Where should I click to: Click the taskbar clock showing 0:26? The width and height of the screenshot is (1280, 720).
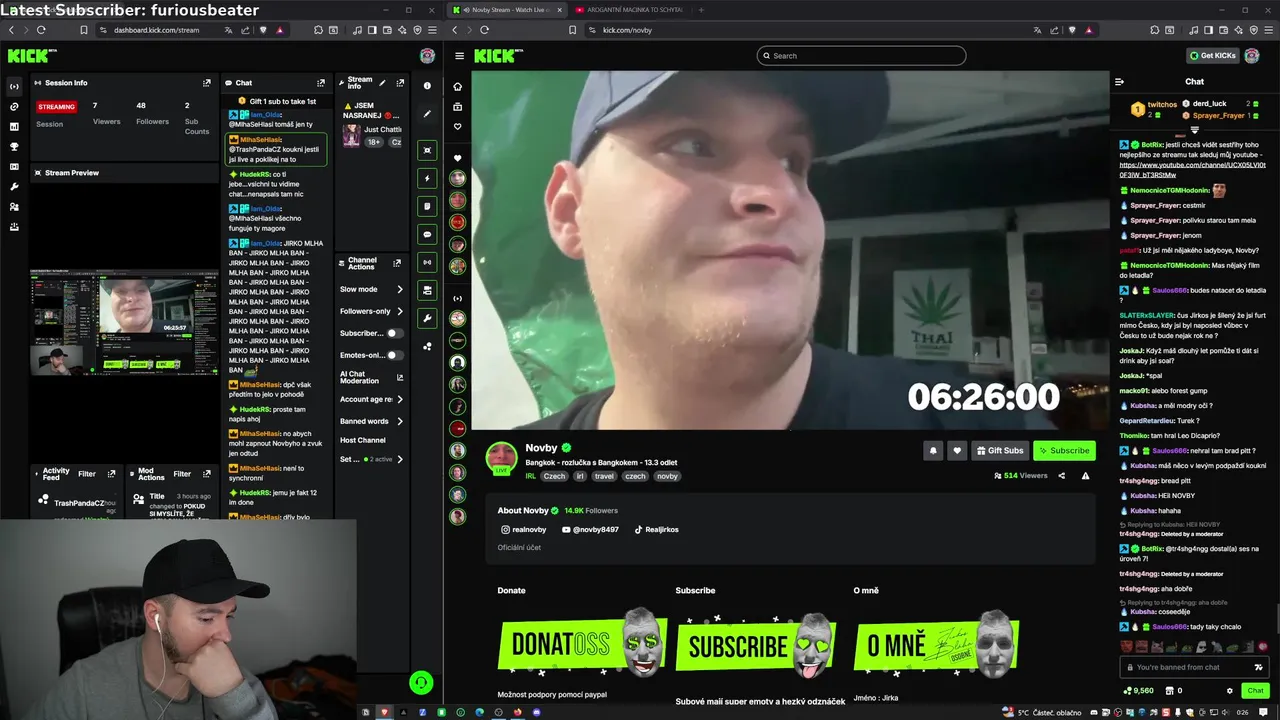[1242, 712]
